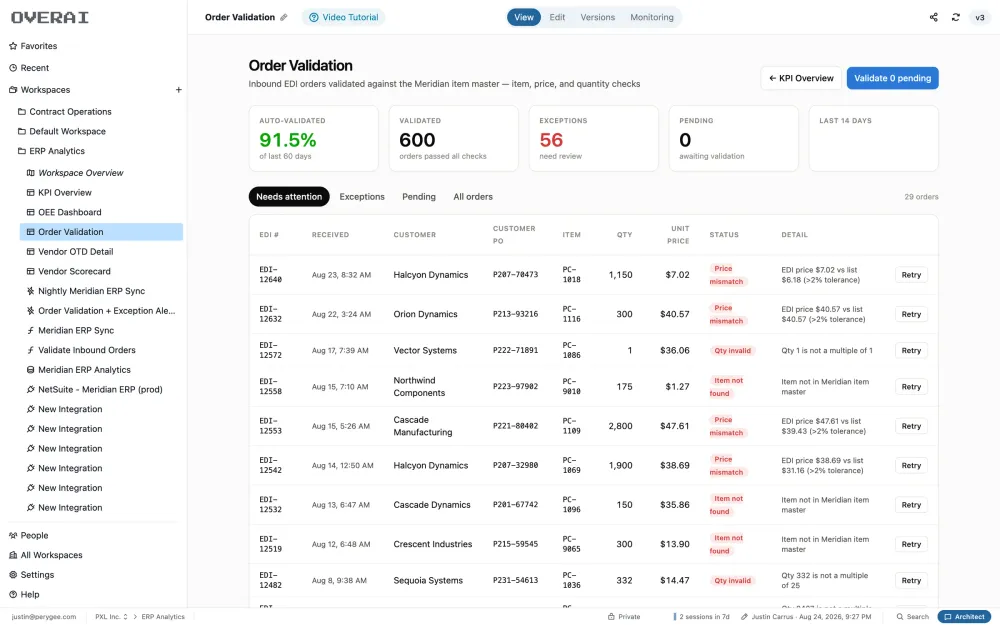Viewport: 1000px width, 625px height.
Task: Go back via the KPI Overview button
Action: click(801, 78)
